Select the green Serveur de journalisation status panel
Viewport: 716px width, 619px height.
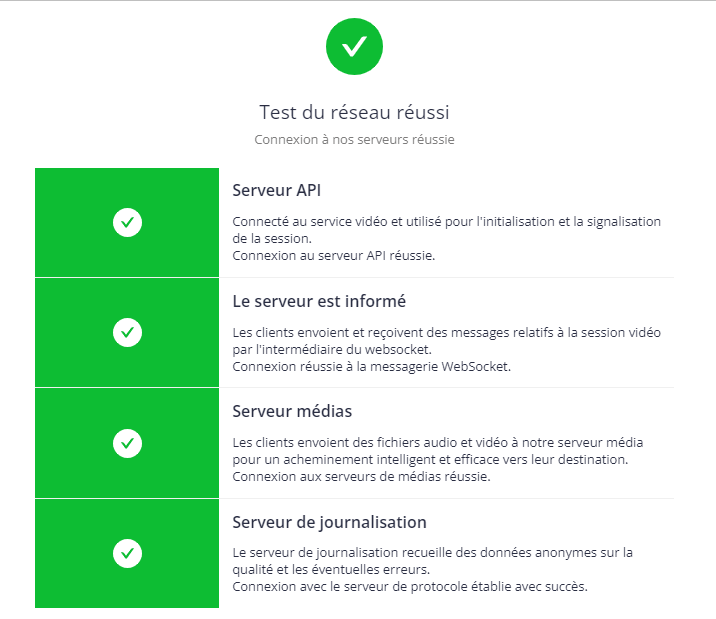click(127, 553)
